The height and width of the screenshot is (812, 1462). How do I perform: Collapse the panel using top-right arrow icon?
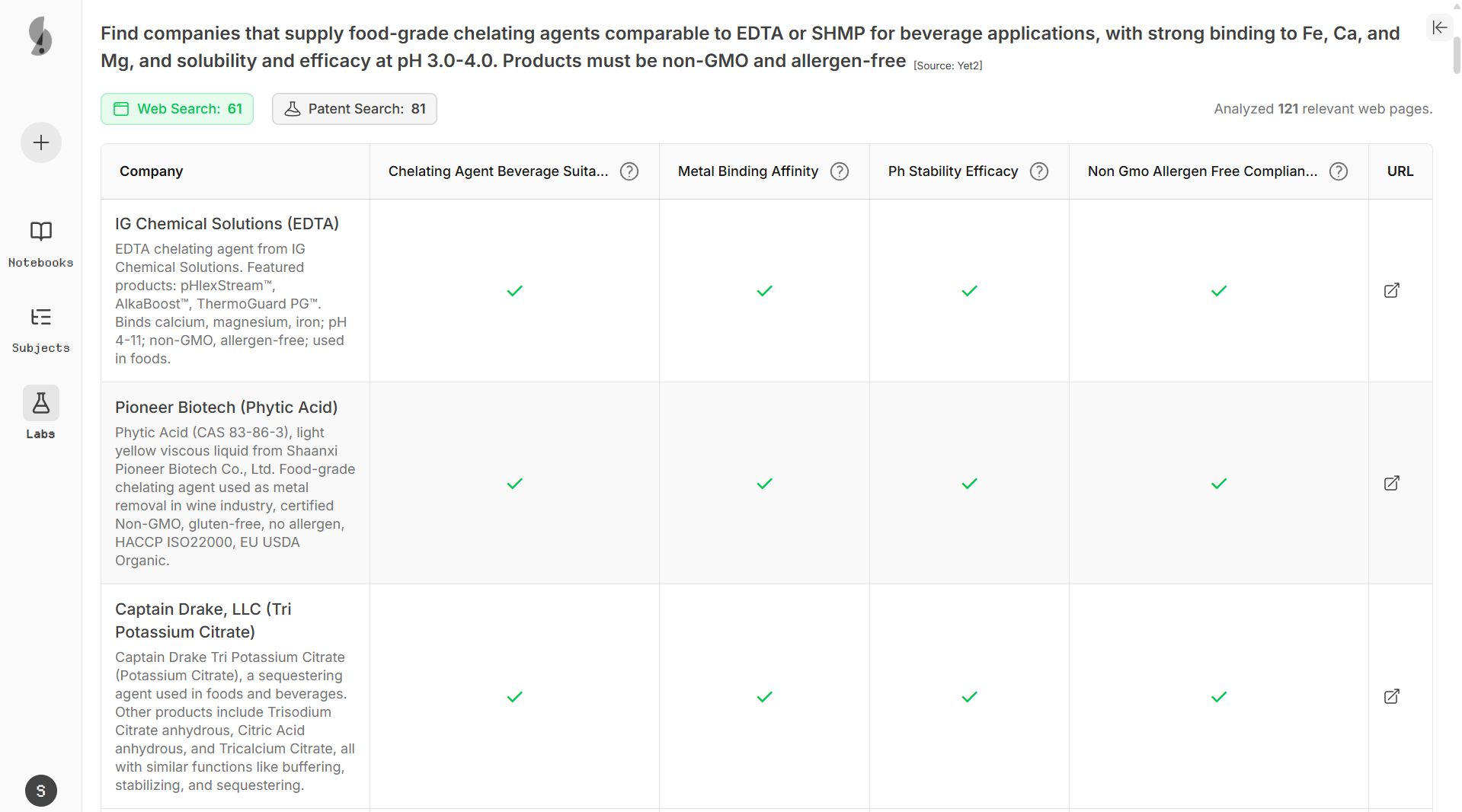pos(1439,27)
